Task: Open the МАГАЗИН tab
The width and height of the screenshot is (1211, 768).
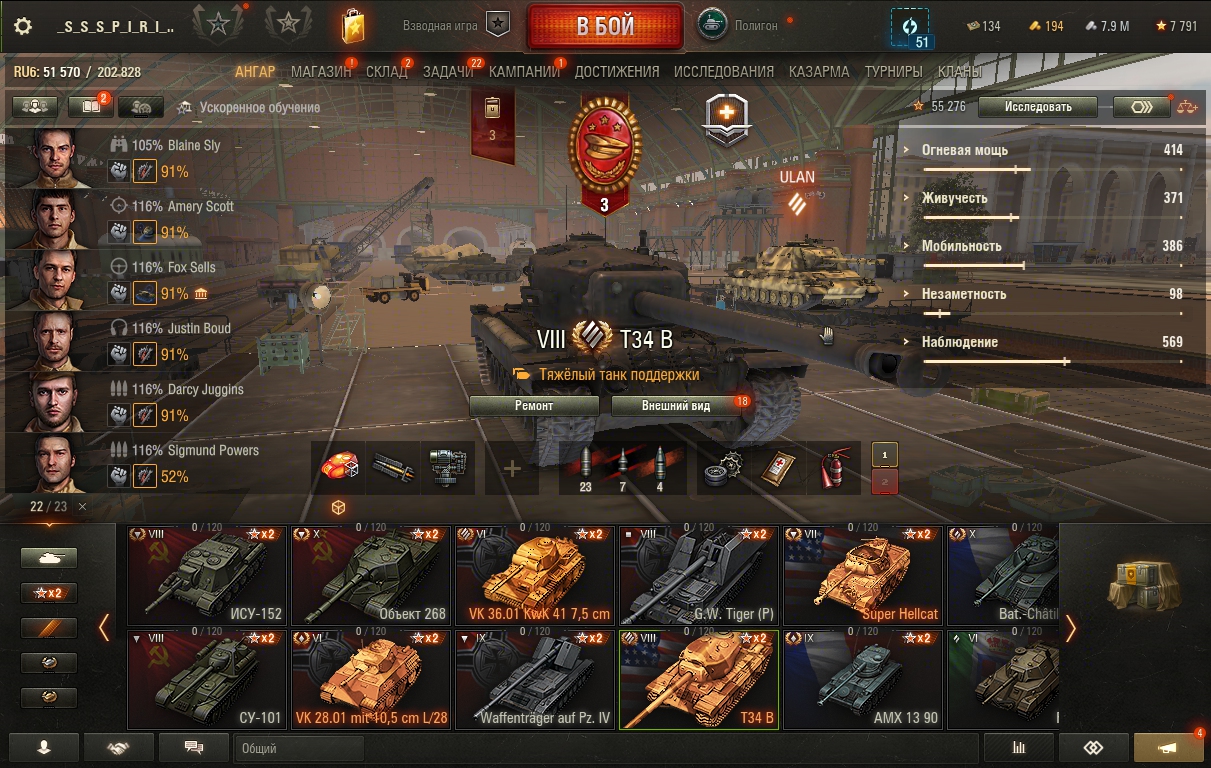Action: [321, 72]
